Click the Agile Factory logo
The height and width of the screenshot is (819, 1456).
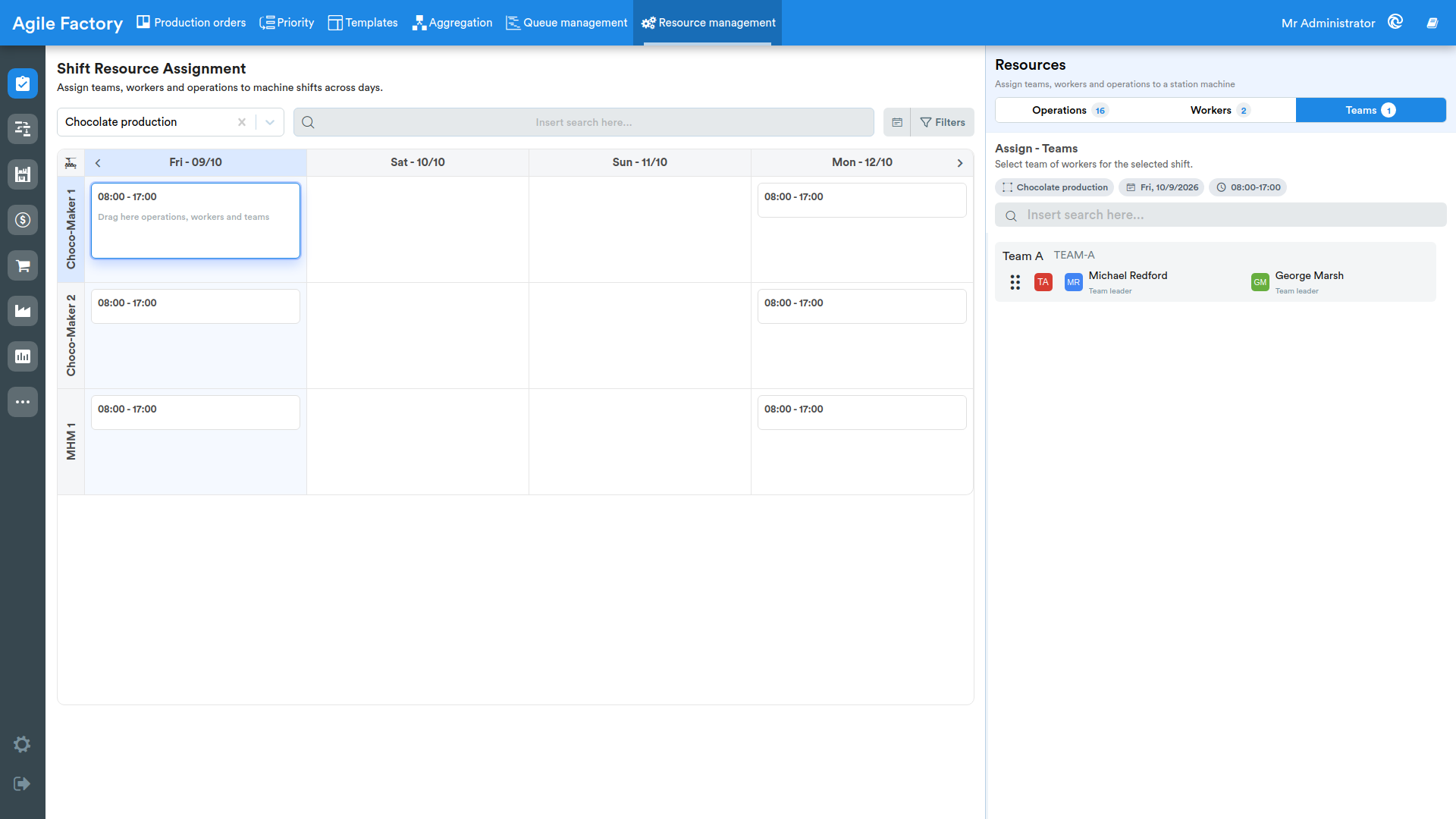67,24
